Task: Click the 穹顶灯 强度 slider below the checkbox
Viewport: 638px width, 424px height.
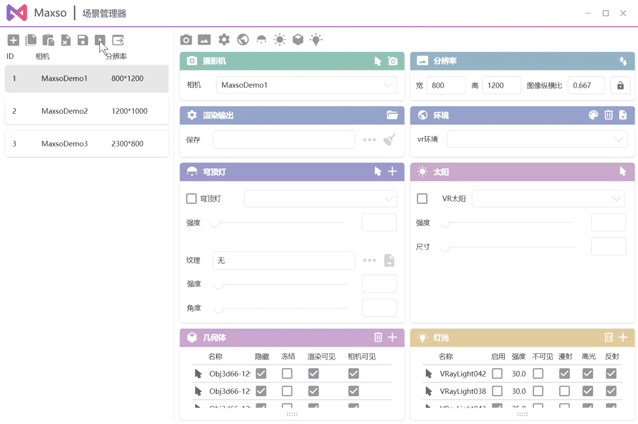Action: 278,223
